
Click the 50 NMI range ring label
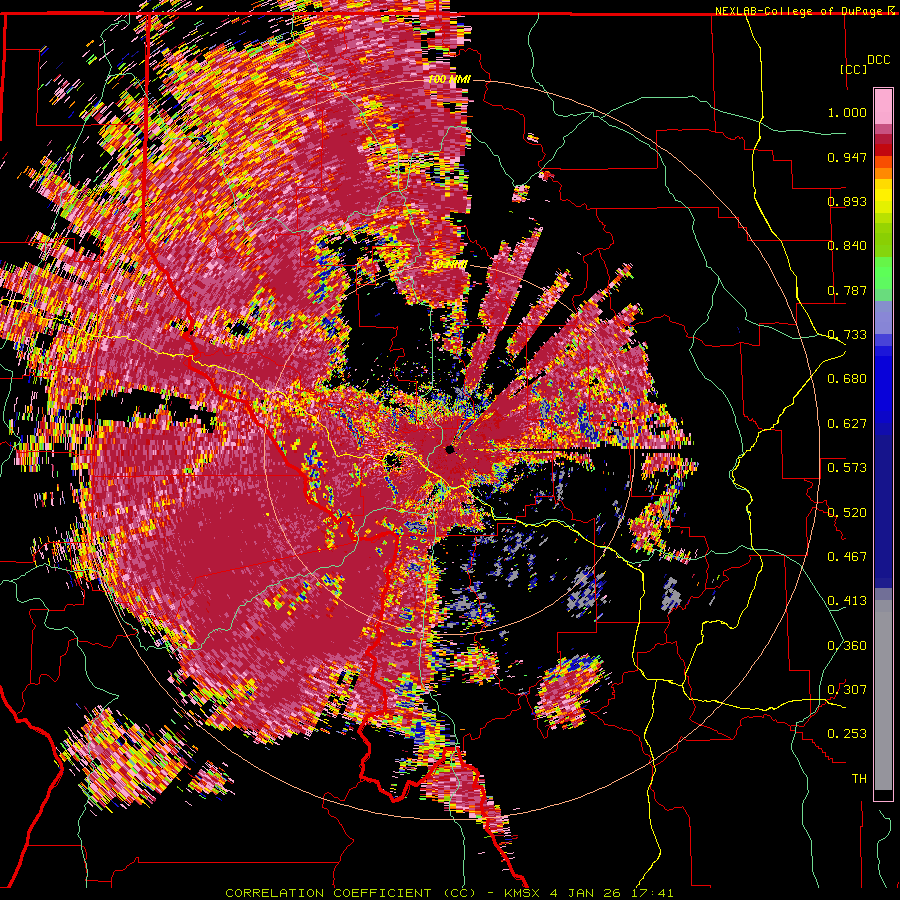tap(449, 265)
